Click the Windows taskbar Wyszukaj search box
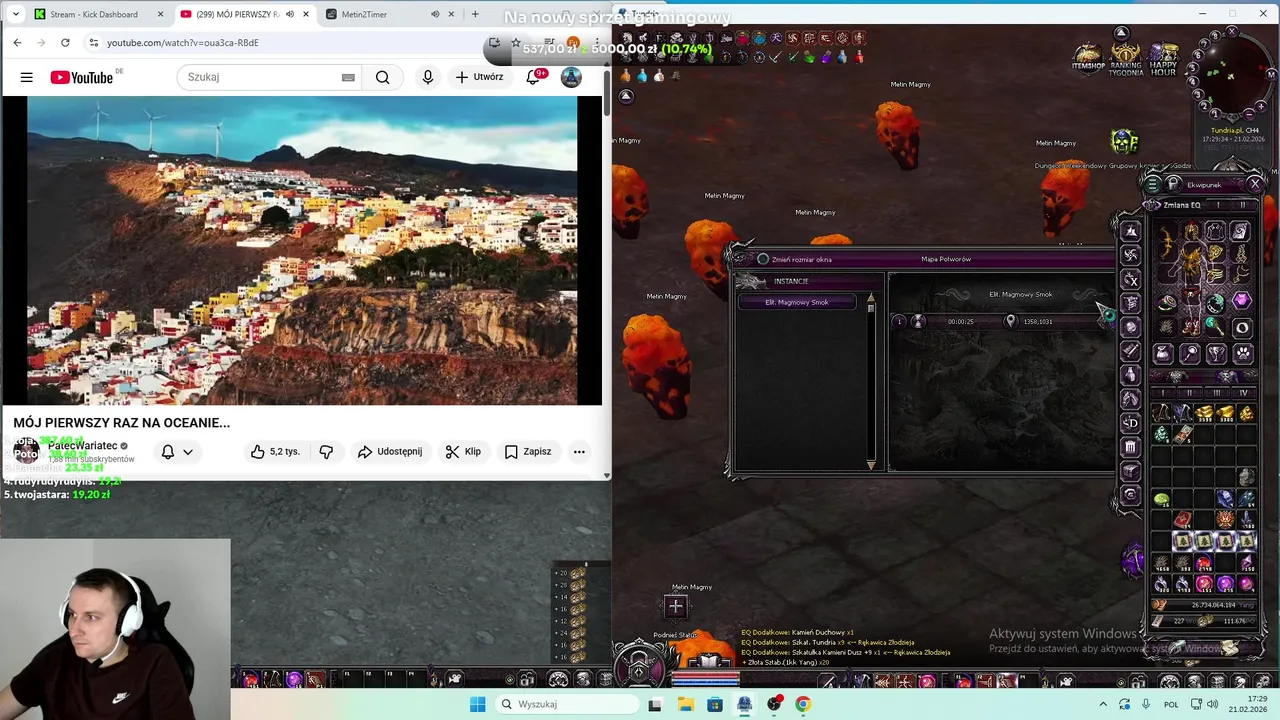Viewport: 1280px width, 720px height. (x=567, y=704)
